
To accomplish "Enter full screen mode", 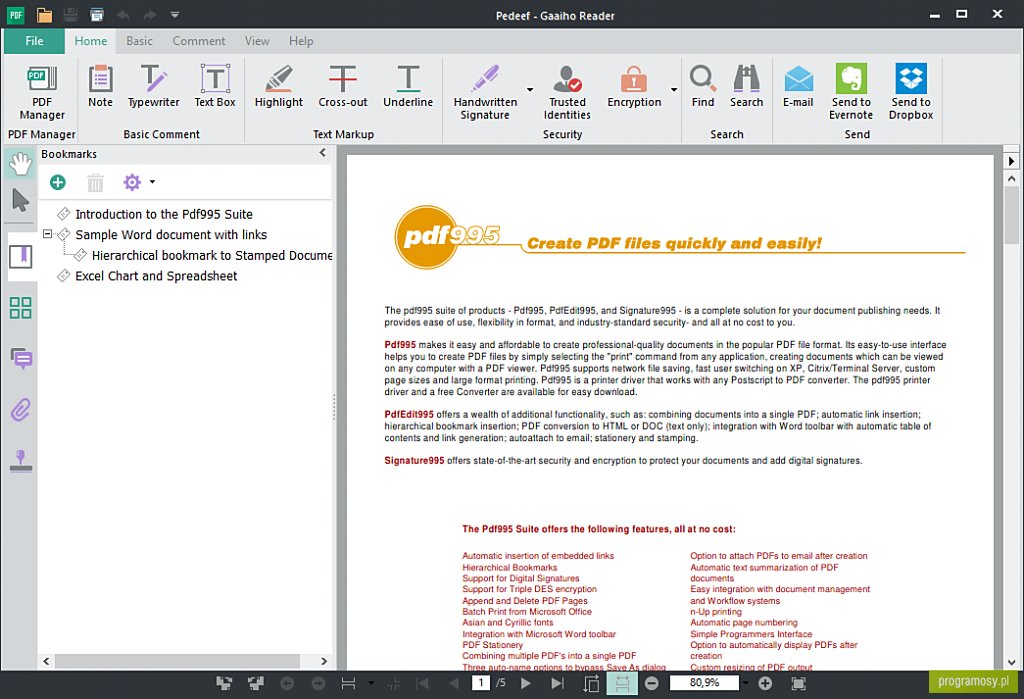I will tap(798, 683).
